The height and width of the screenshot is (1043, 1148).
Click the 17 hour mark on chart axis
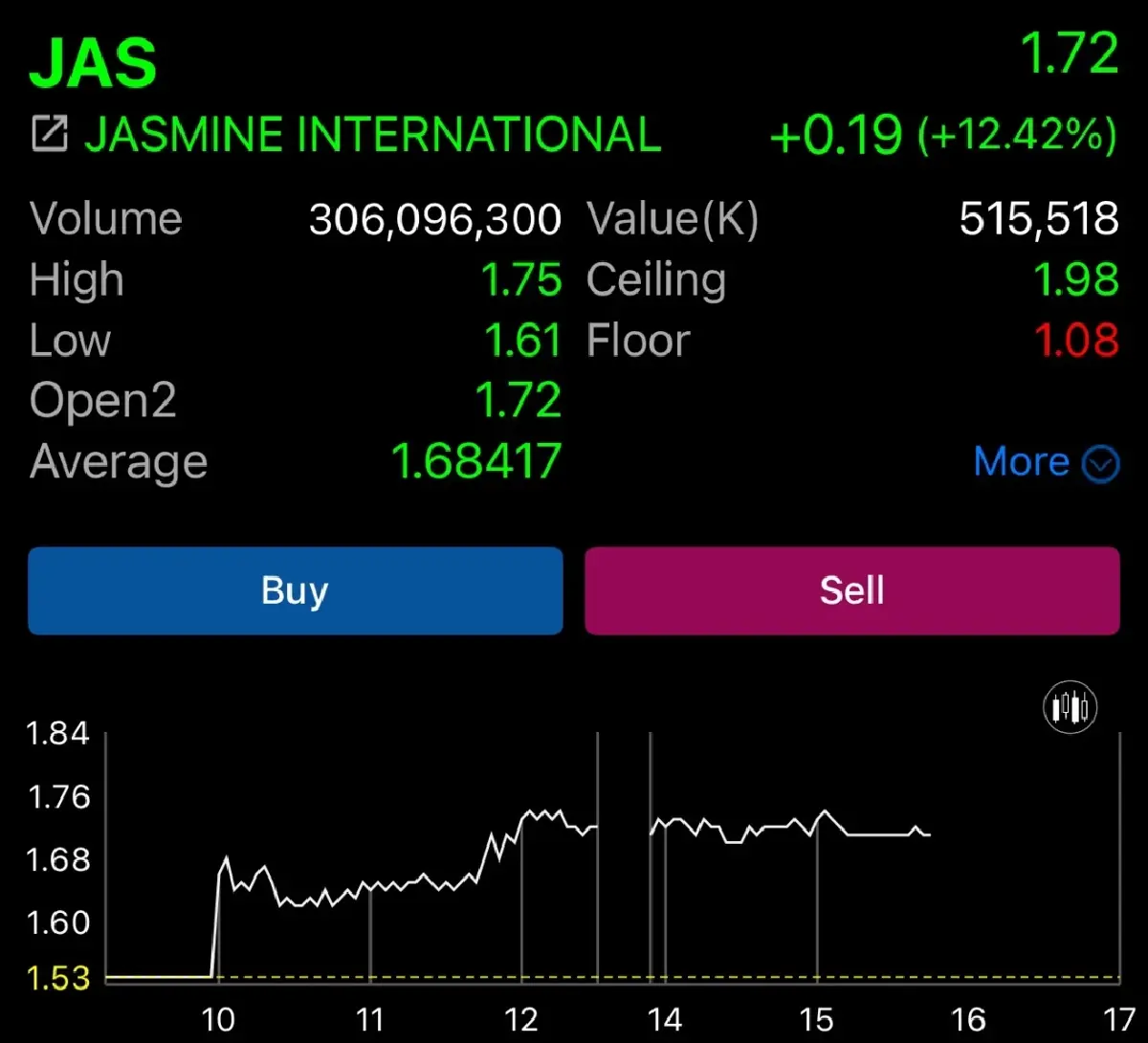tap(1118, 1020)
